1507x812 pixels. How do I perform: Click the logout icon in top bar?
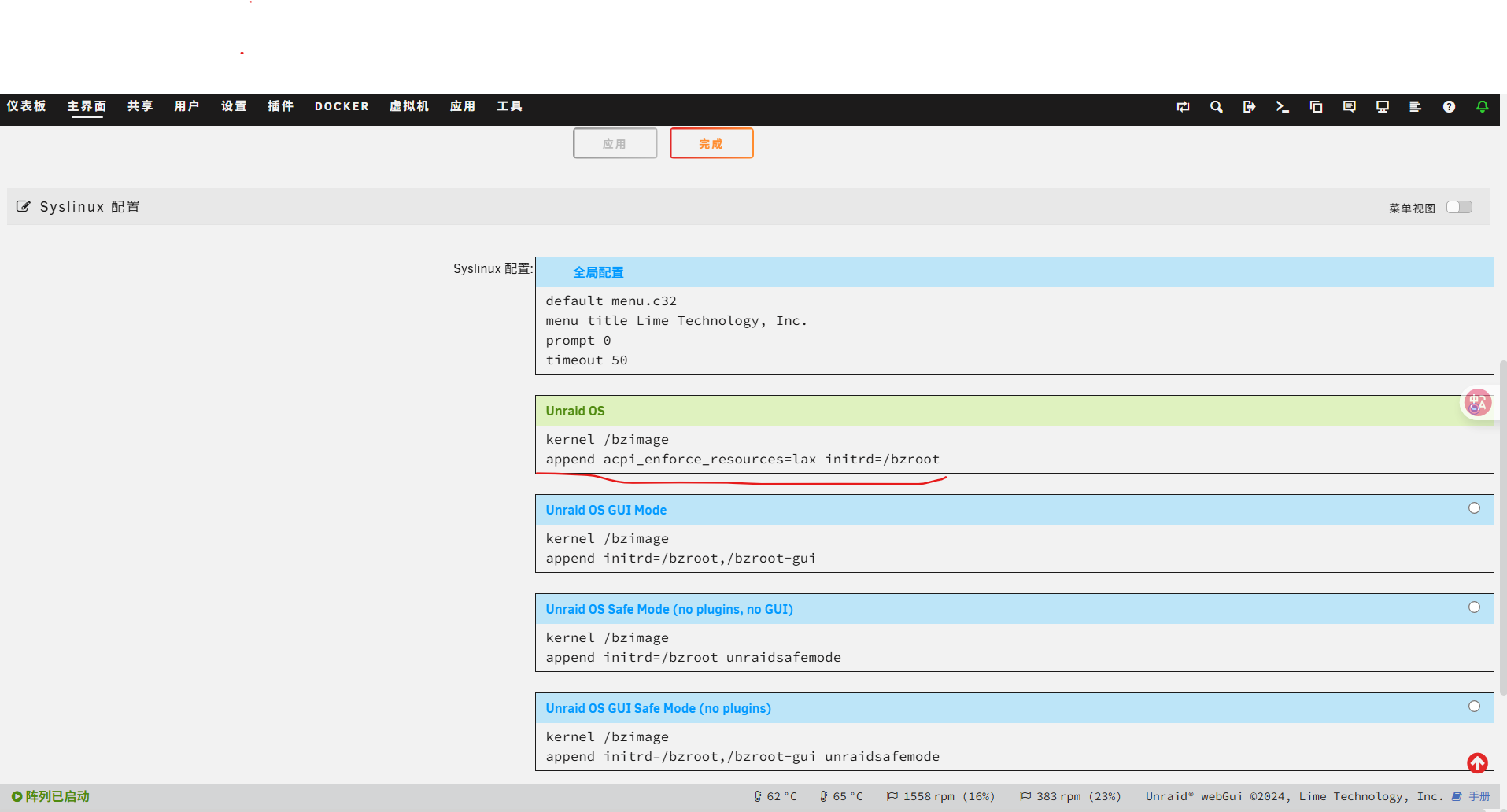point(1249,106)
